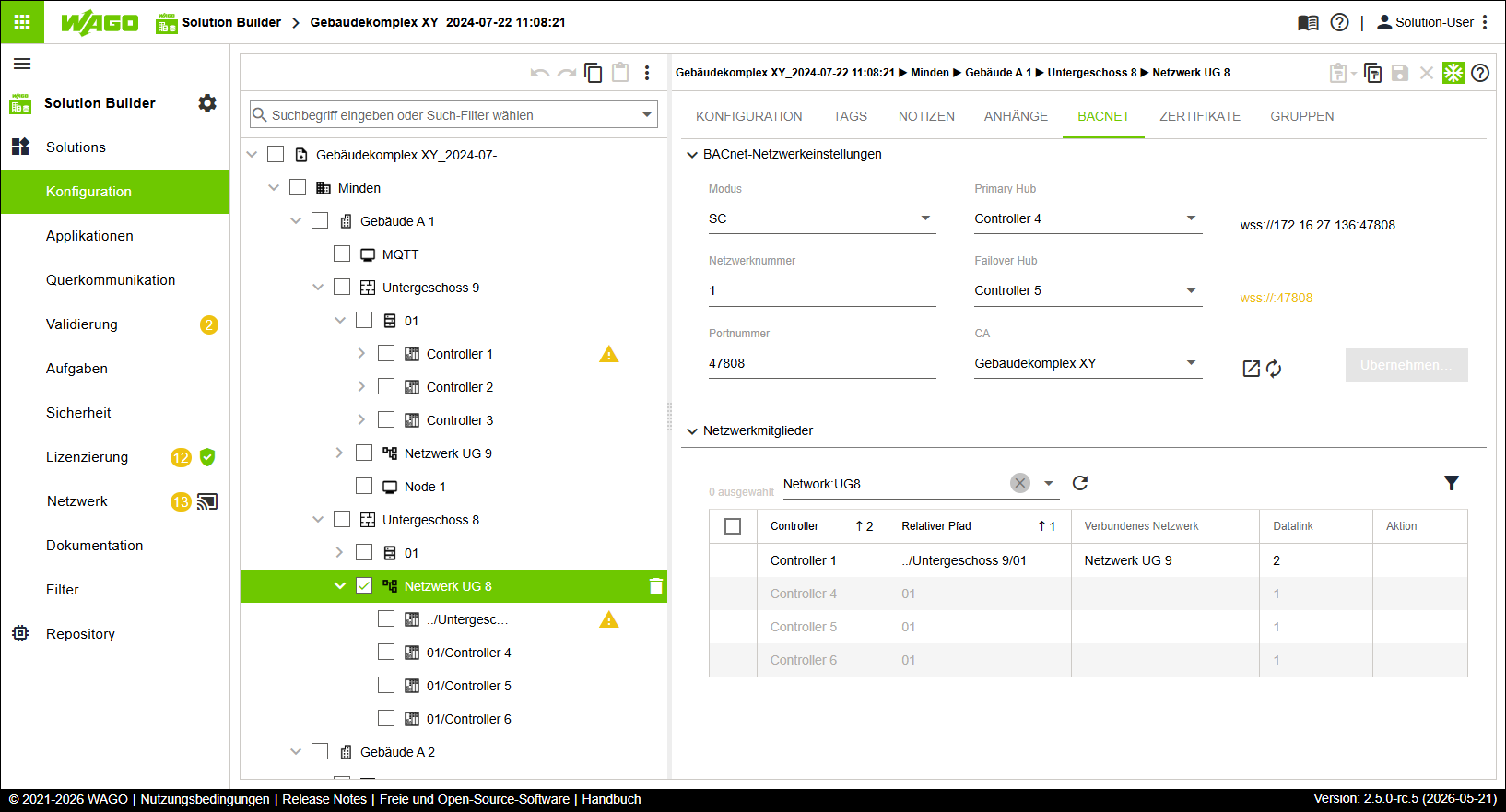Image resolution: width=1506 pixels, height=812 pixels.
Task: Click warning triangle beside Controller 1
Action: click(609, 354)
